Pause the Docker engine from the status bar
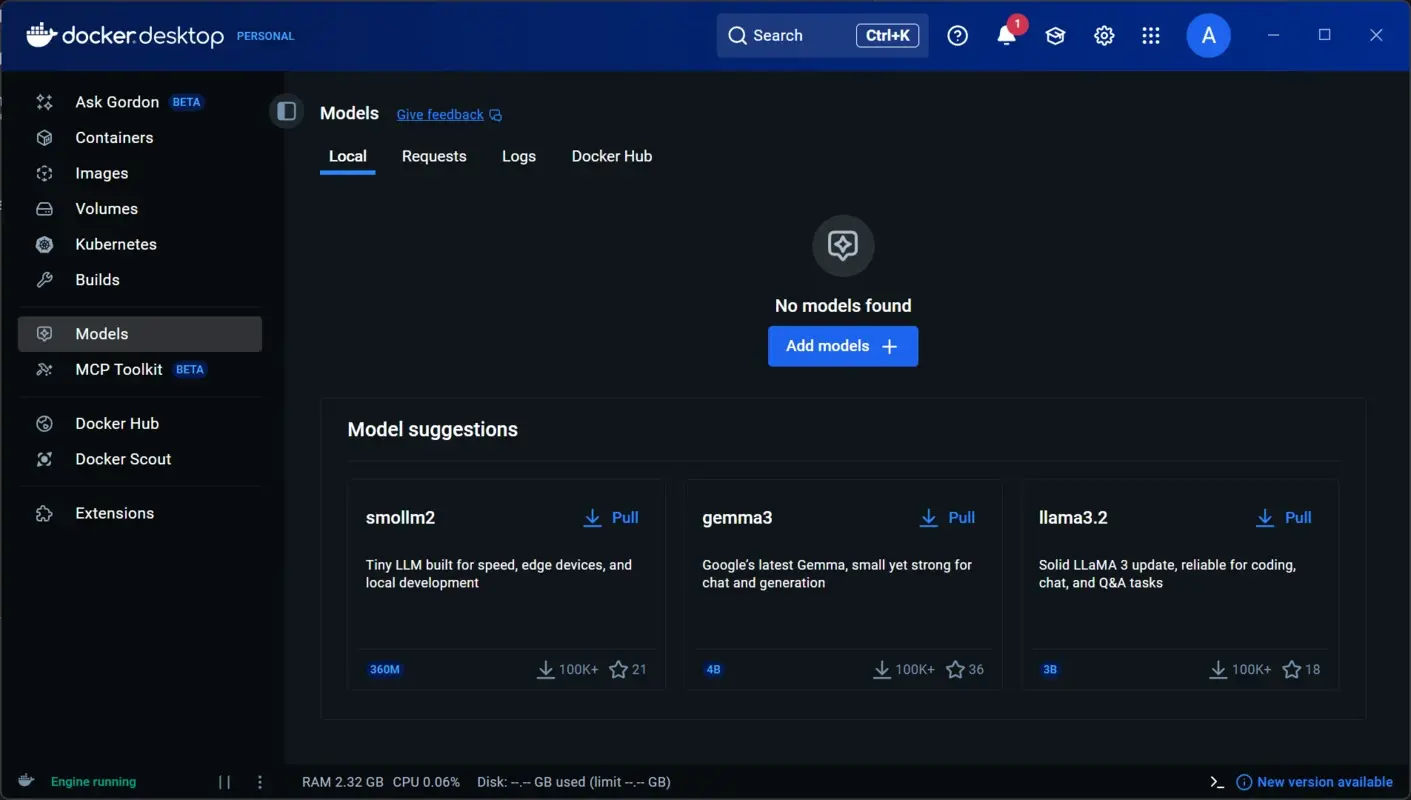 [224, 781]
